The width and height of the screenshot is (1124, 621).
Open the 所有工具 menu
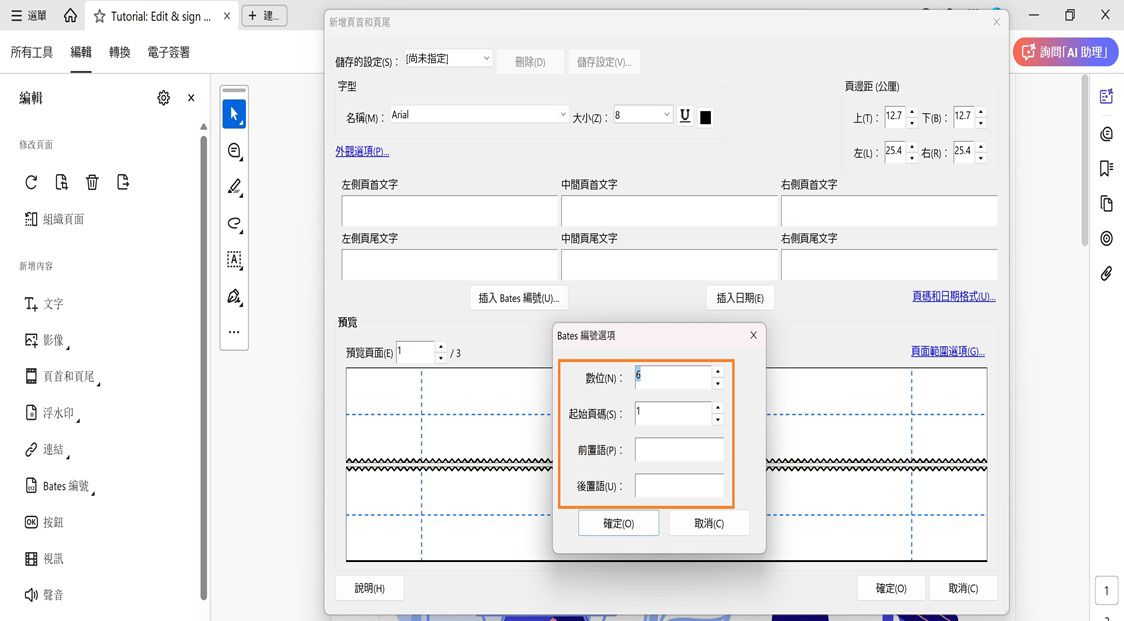pos(32,52)
